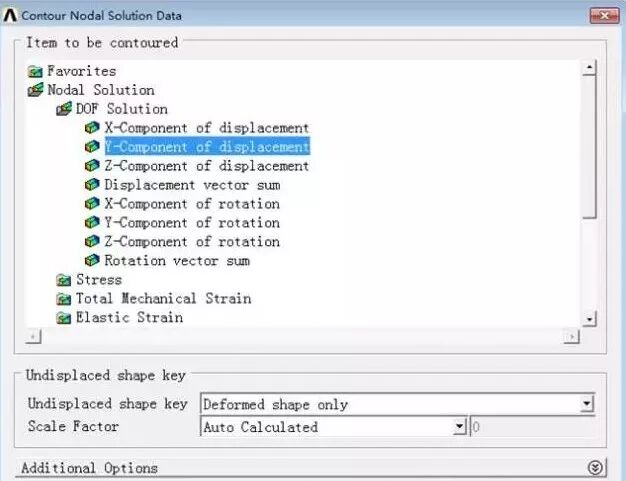
Task: Click the Deformed shape only dropdown arrow
Action: (586, 404)
